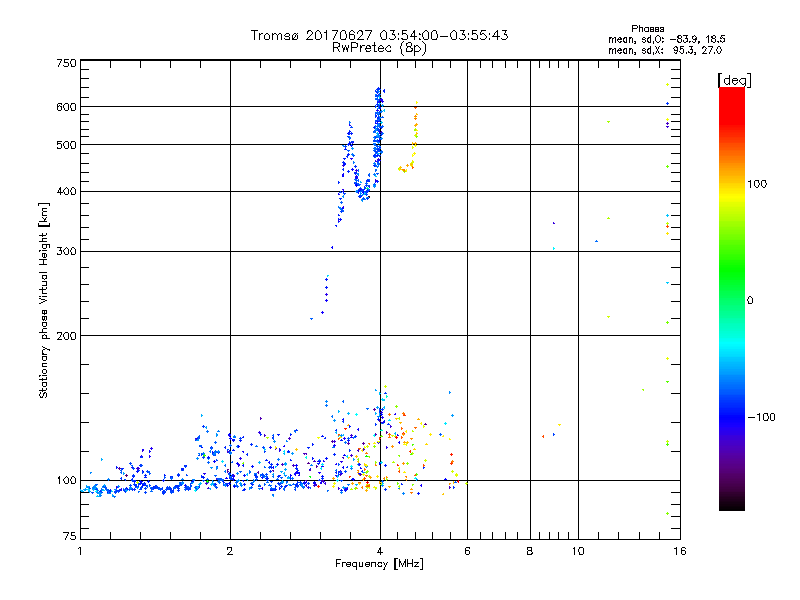Click the 'Stationary phase Virtual Height [km]' axis label
The image size is (800, 600).
point(44,300)
